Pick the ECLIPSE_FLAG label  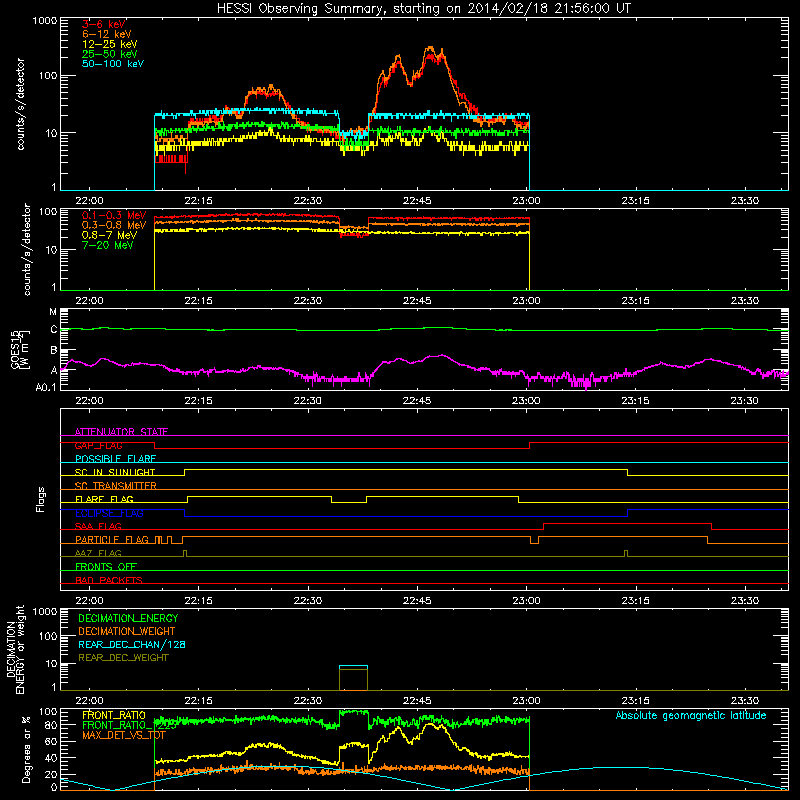109,513
